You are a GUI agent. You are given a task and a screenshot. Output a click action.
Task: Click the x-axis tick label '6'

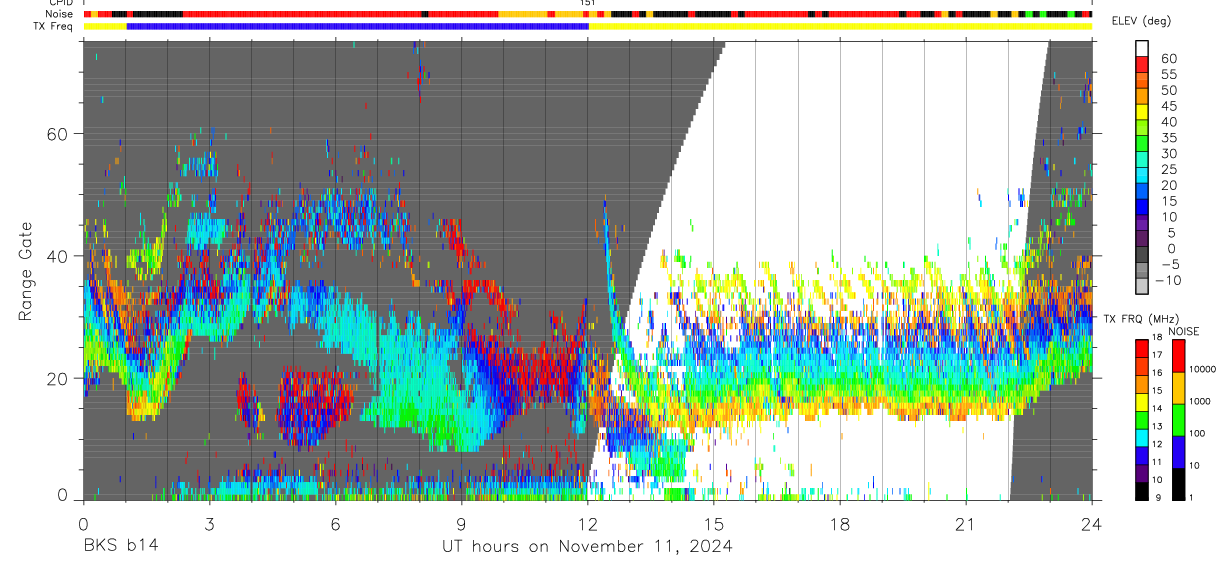coord(335,525)
